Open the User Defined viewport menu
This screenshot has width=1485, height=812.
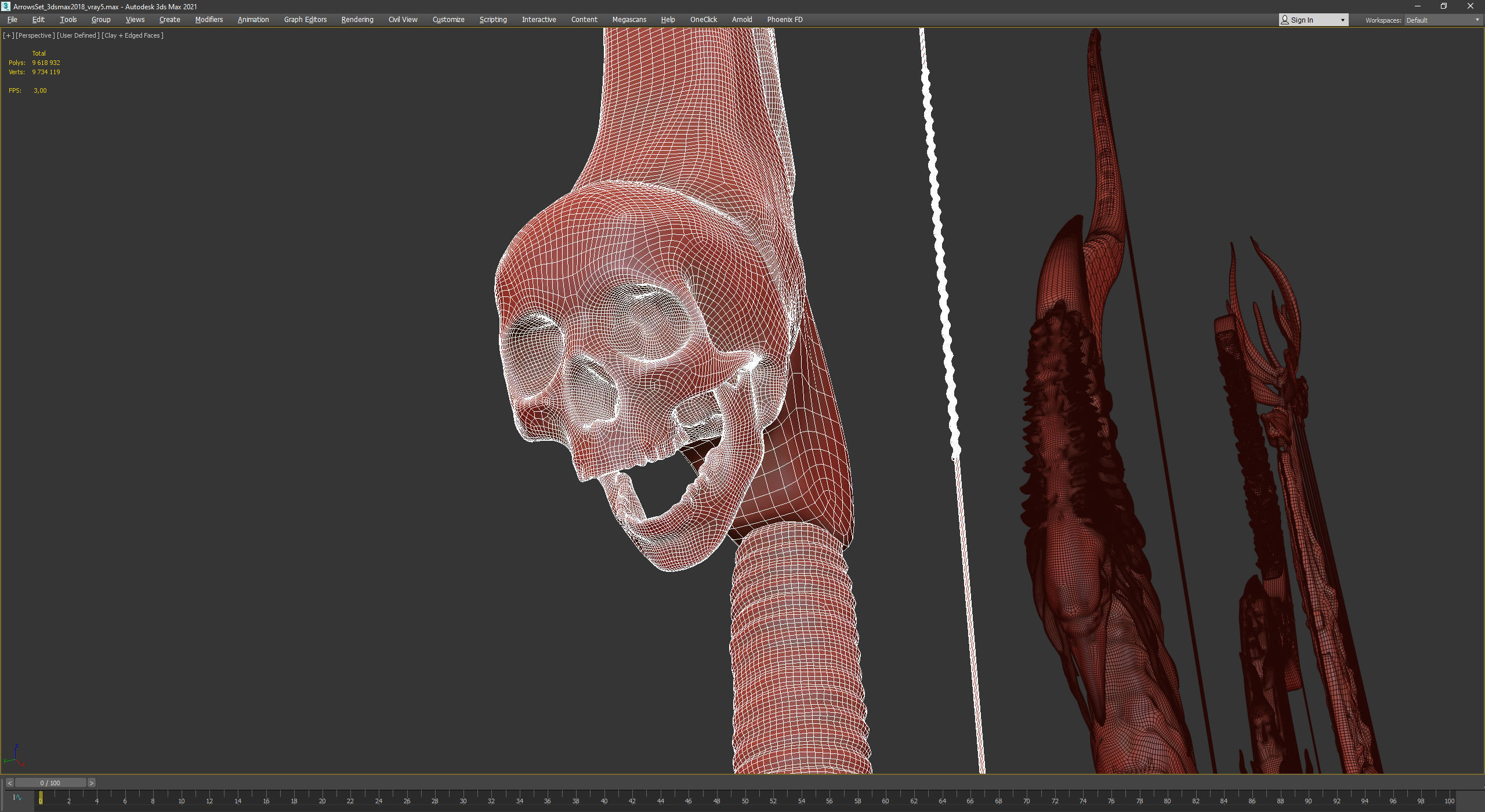[78, 35]
